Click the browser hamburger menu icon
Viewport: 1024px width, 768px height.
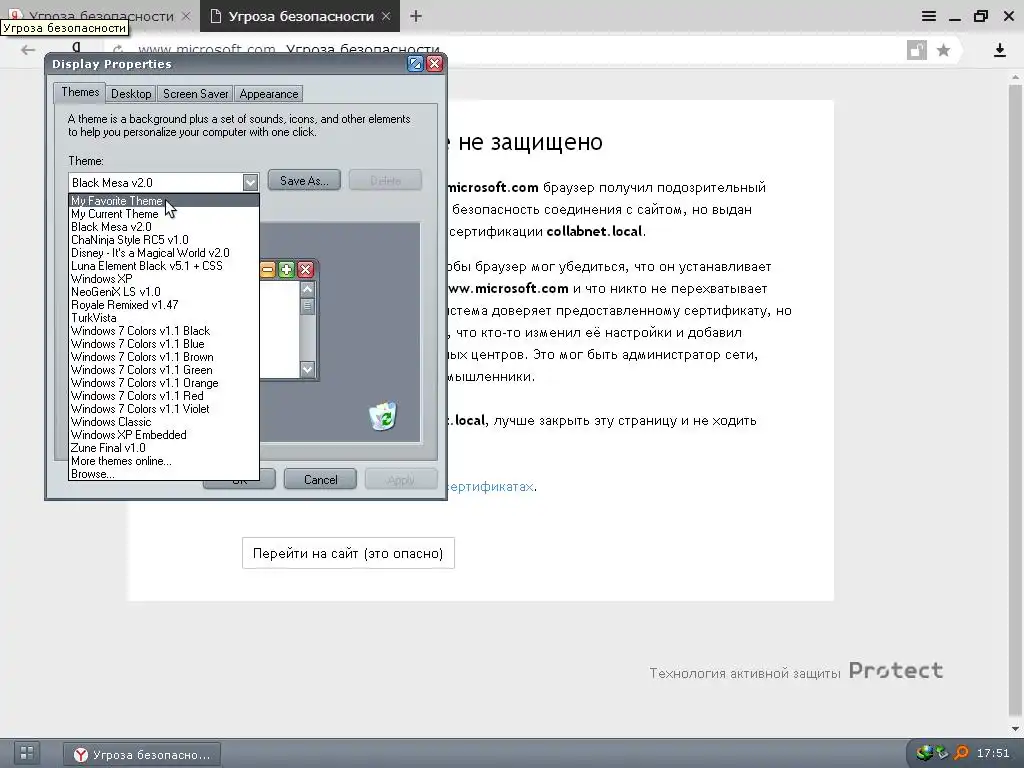[929, 16]
